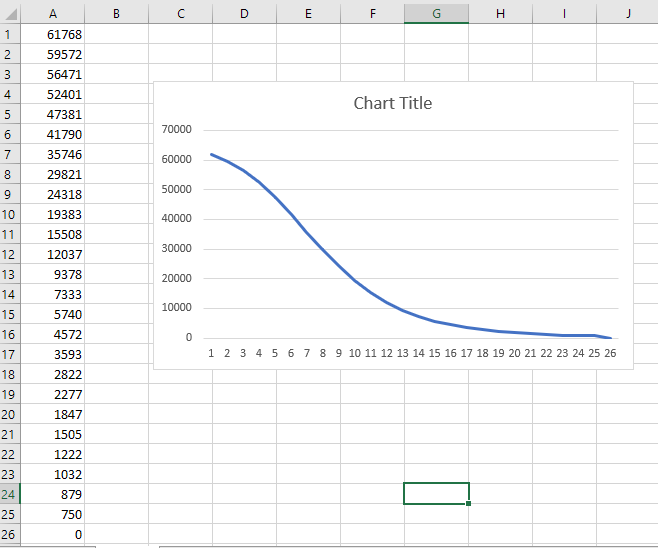Click cell containing 15508

tap(52, 234)
